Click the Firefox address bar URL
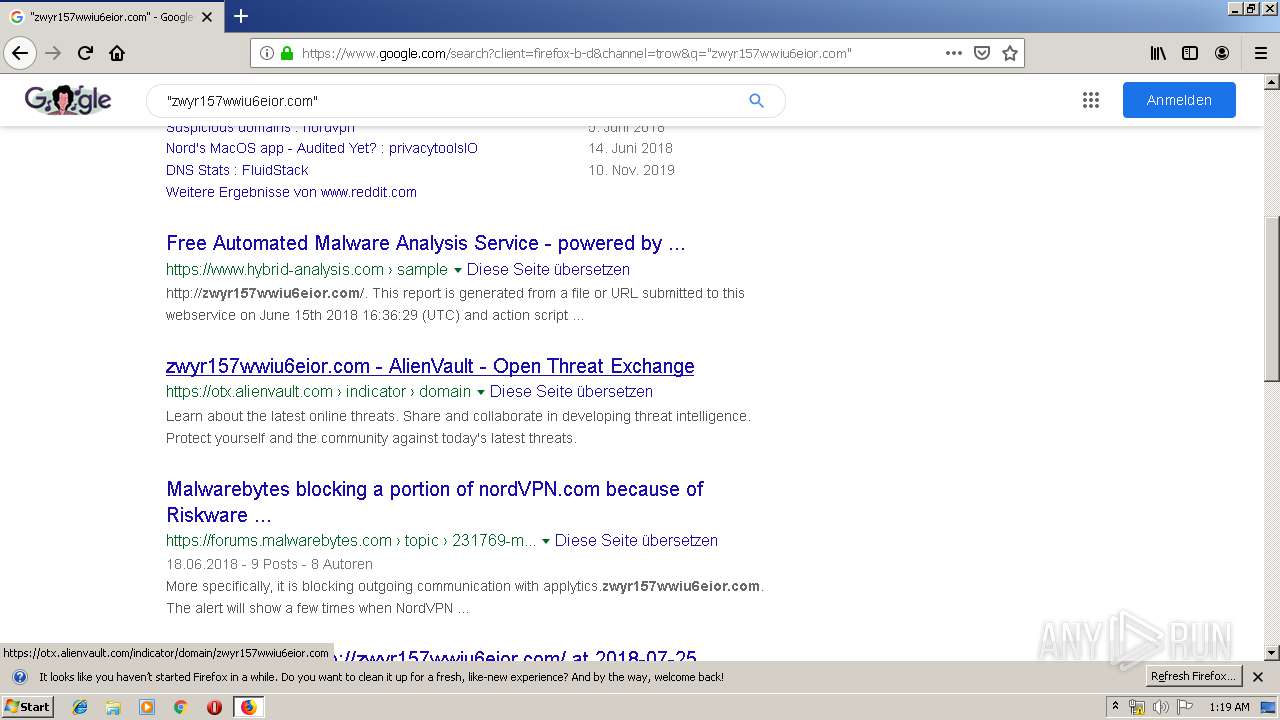This screenshot has width=1280, height=720. (x=576, y=53)
